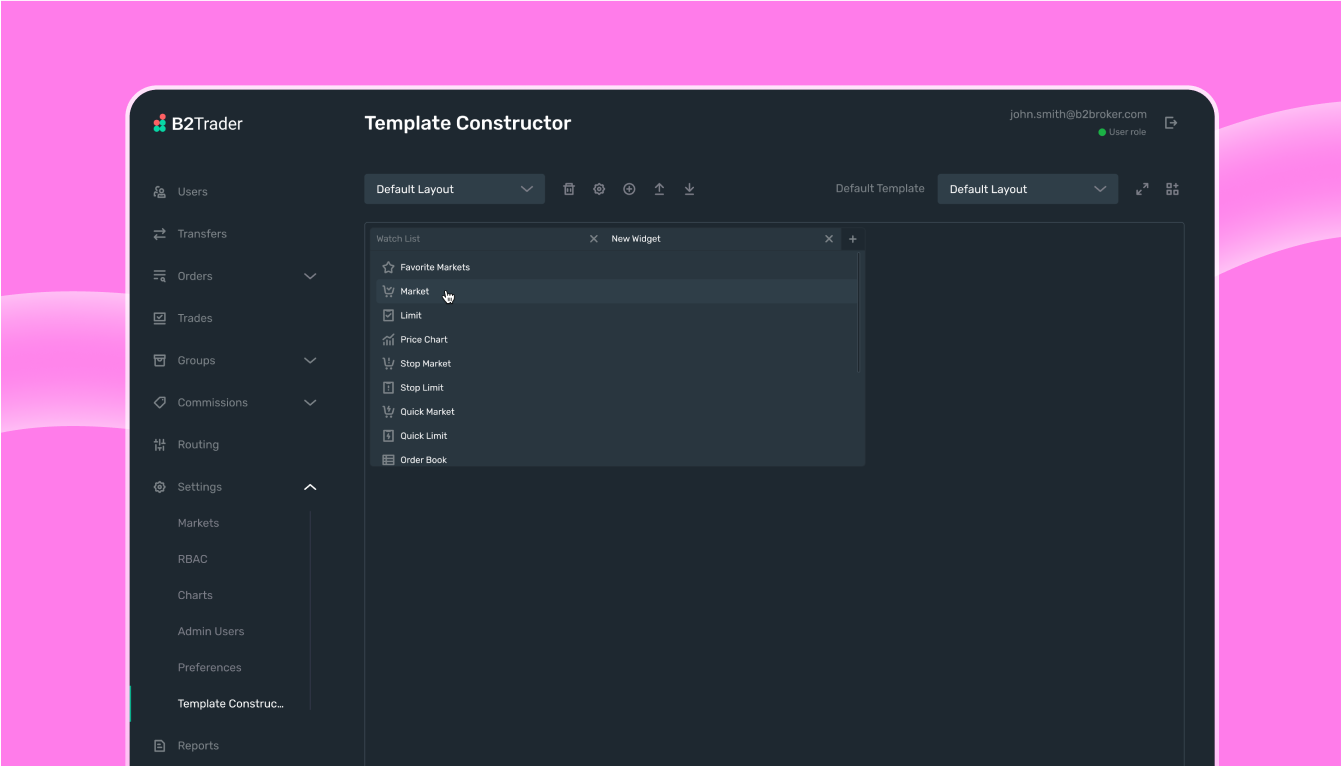Go to the Transfers page

click(x=202, y=234)
